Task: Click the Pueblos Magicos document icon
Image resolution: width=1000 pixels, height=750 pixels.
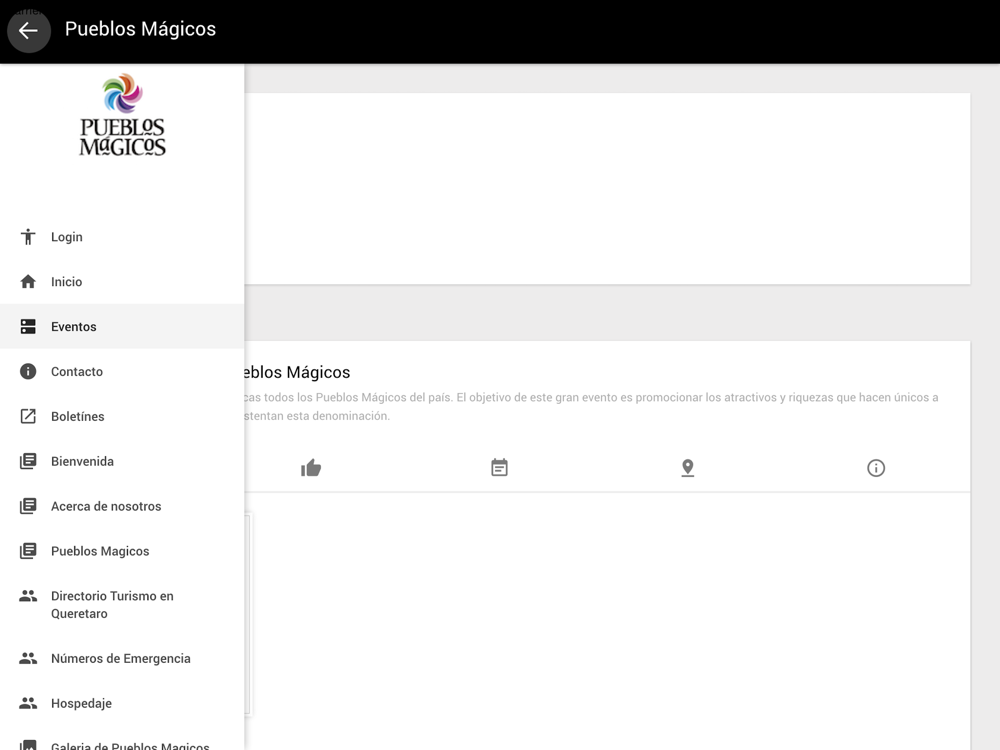Action: (x=28, y=551)
